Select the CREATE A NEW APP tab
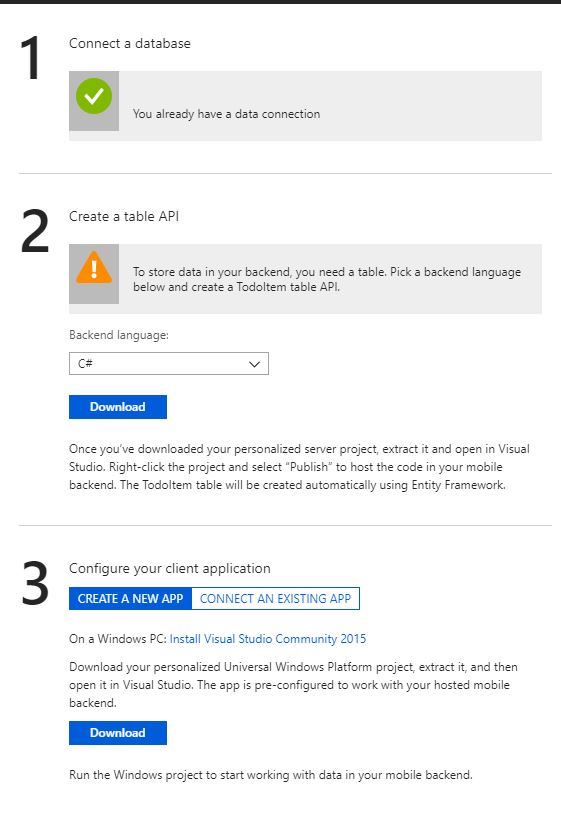561x816 pixels. (130, 598)
